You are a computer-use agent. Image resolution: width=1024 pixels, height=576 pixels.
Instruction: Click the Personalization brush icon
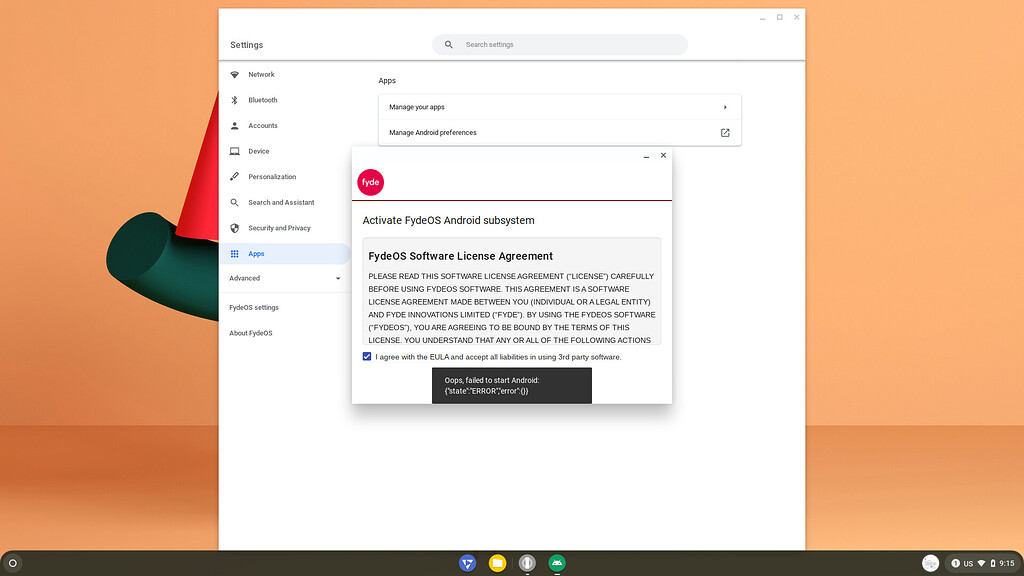234,176
